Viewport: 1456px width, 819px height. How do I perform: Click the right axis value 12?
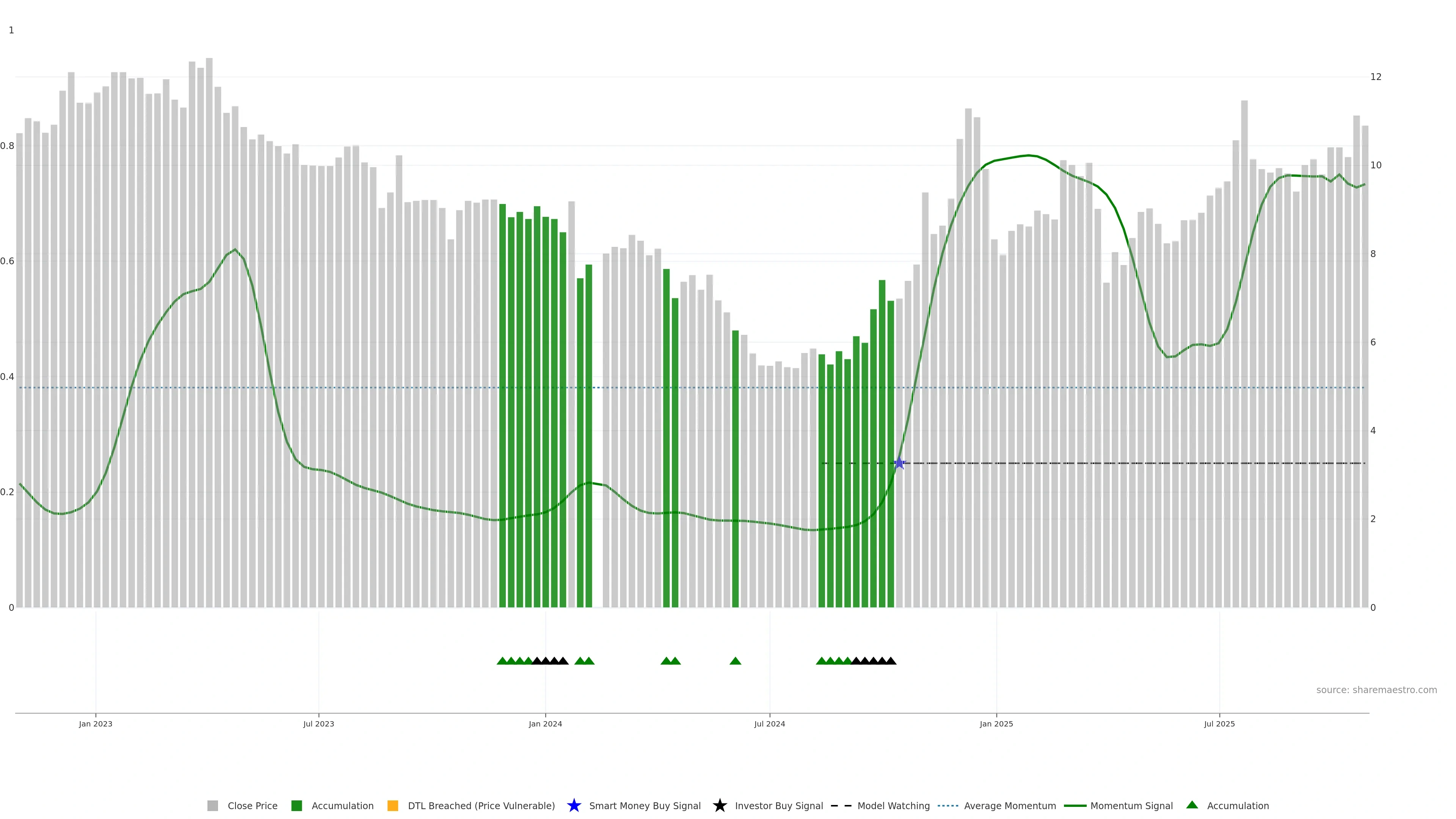1376,77
